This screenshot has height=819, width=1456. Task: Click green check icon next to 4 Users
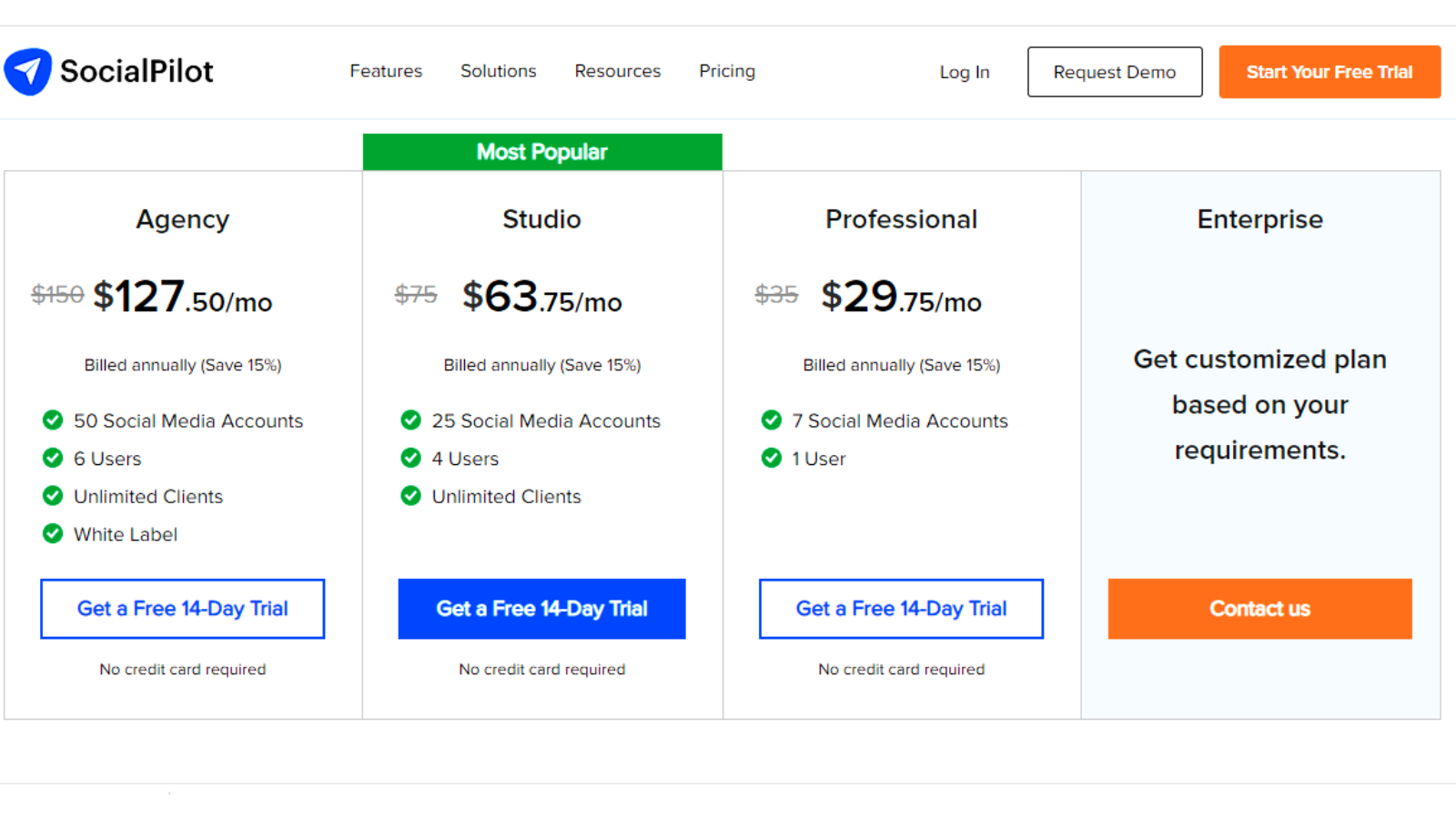coord(411,459)
